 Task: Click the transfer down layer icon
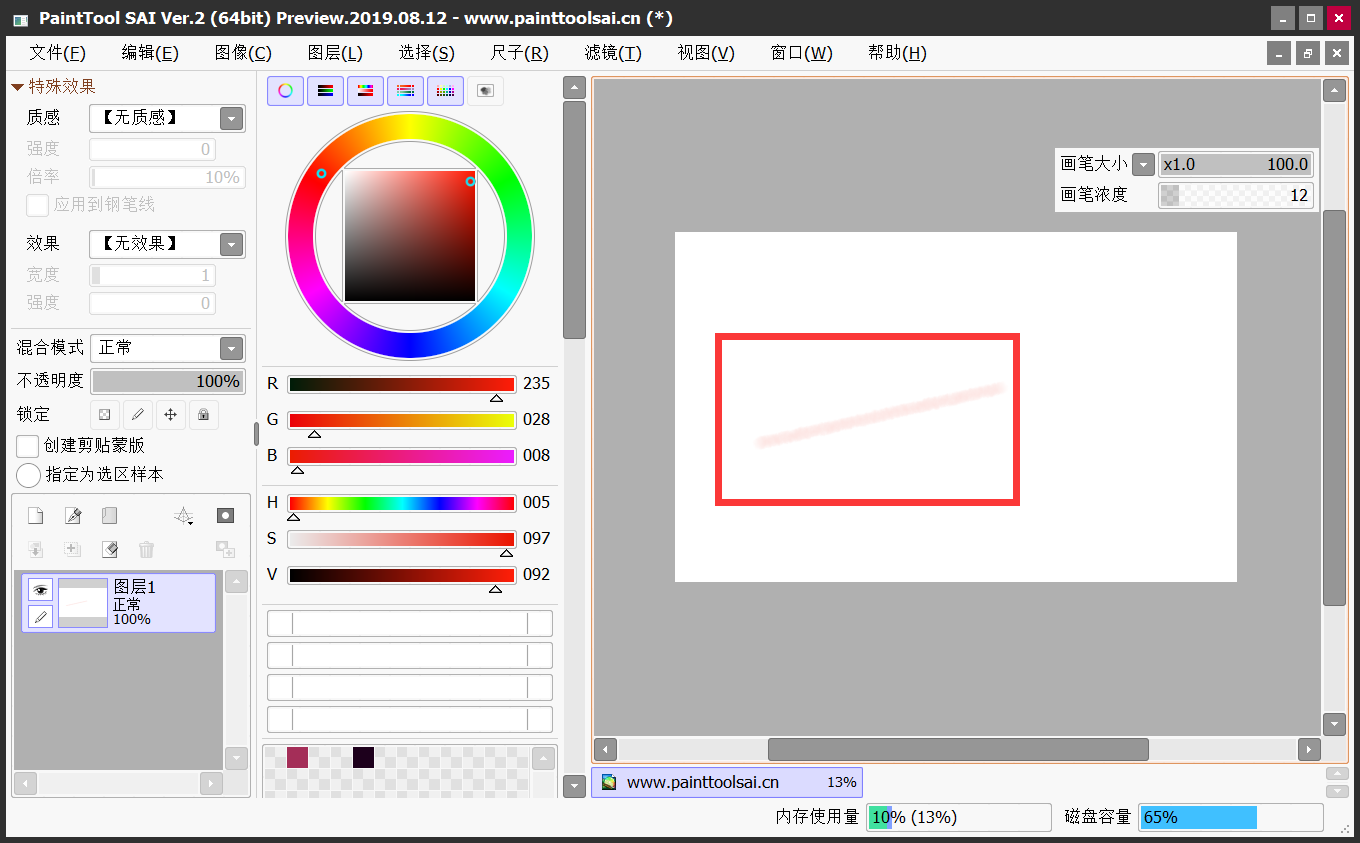(x=35, y=549)
